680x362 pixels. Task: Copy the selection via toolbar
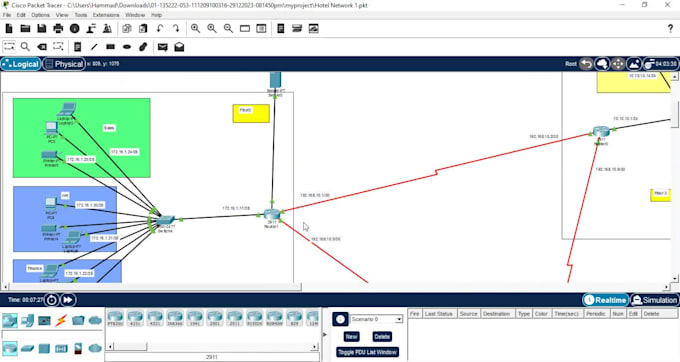(127, 29)
